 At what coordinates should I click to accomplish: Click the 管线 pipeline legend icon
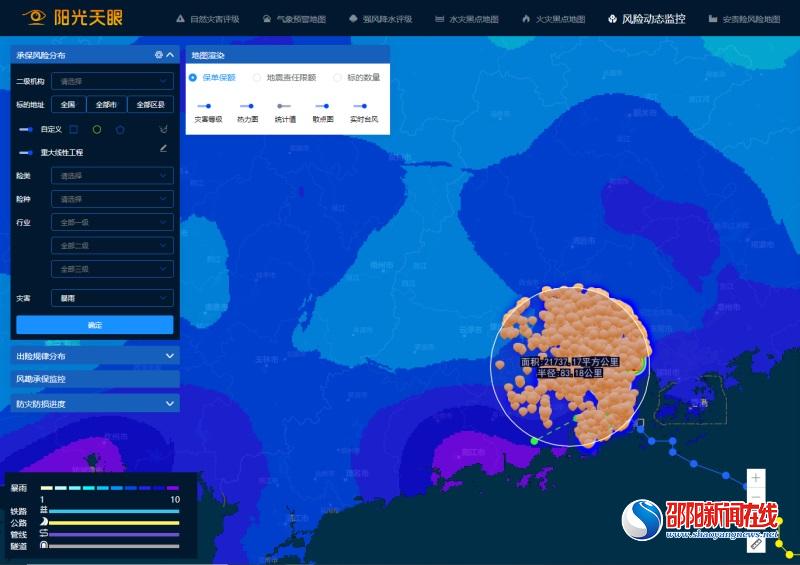tap(44, 533)
